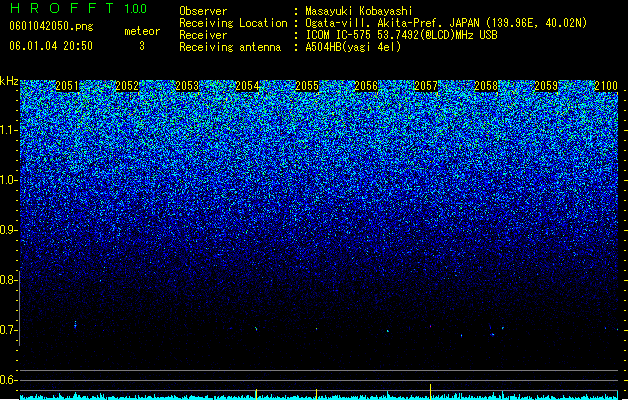The image size is (629, 400).
Task: Click the date 06.01.04 20:50 text
Action: [x=51, y=46]
